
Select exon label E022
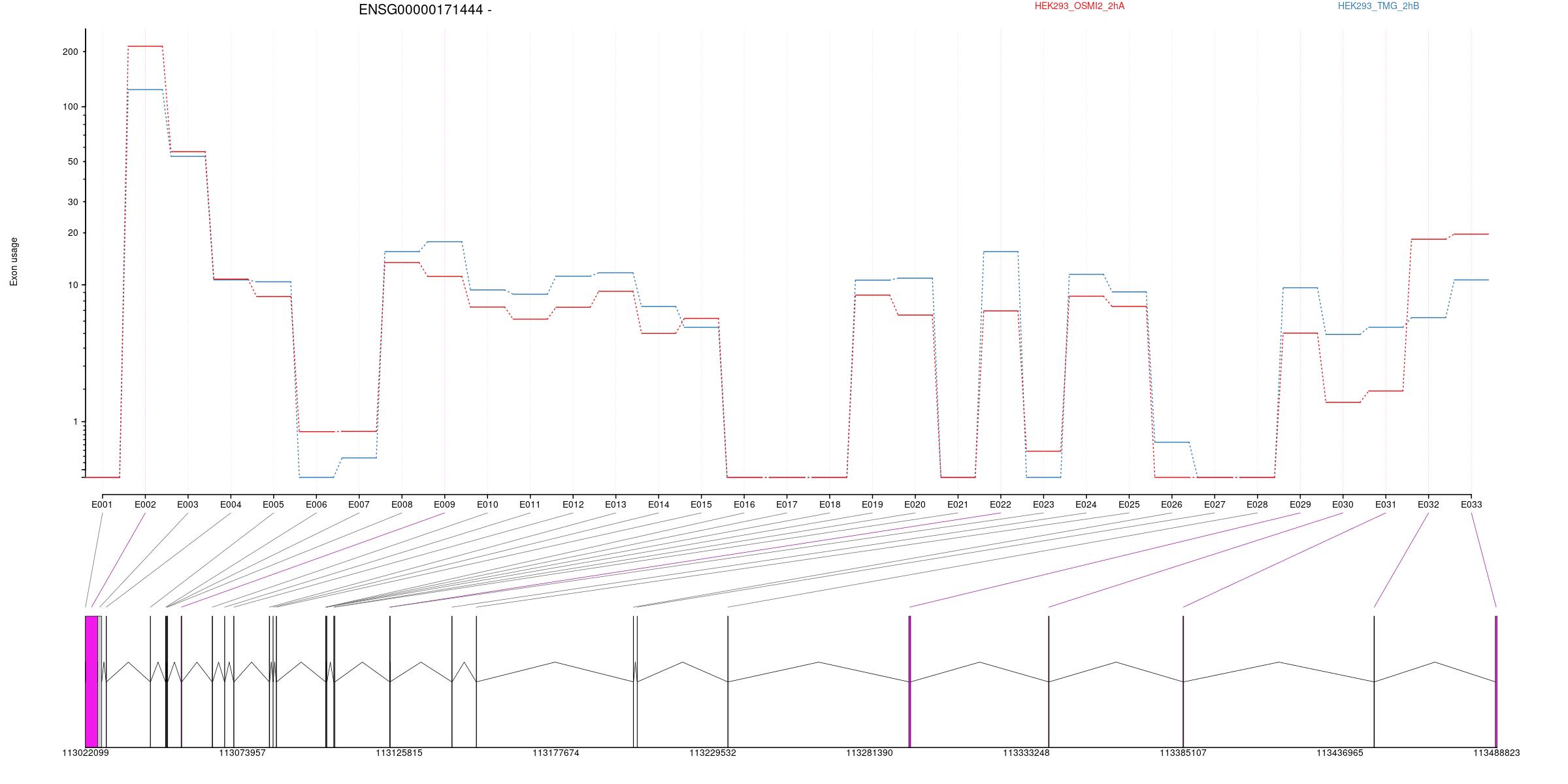pyautogui.click(x=1000, y=504)
